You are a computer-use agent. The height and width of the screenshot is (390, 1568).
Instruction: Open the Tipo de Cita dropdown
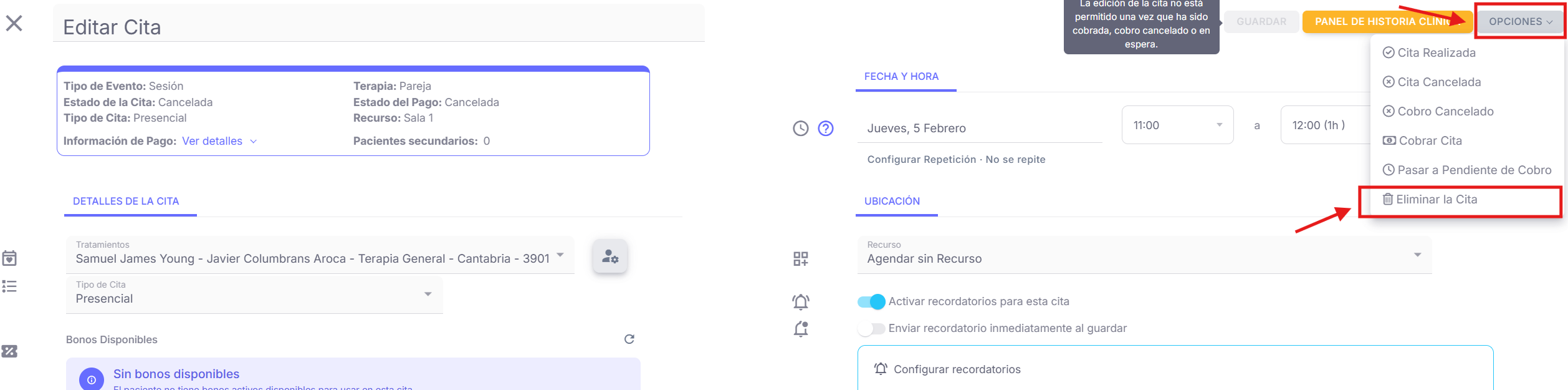(x=428, y=294)
